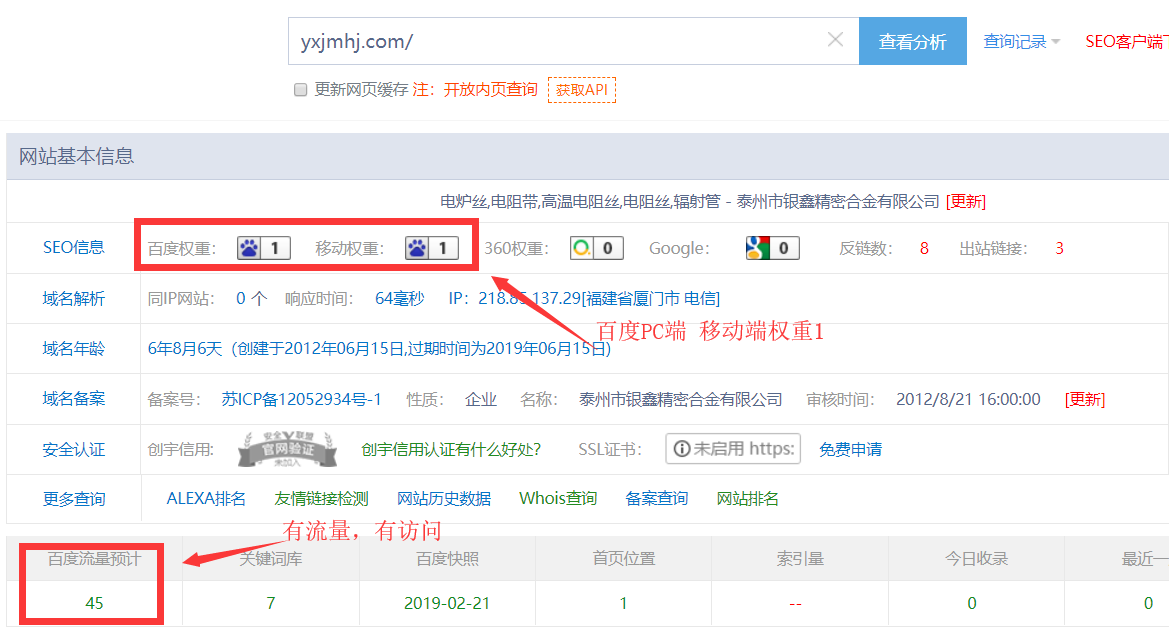Click the [更新] link in the 域名备案 row
This screenshot has width=1169, height=638.
[x=1085, y=399]
